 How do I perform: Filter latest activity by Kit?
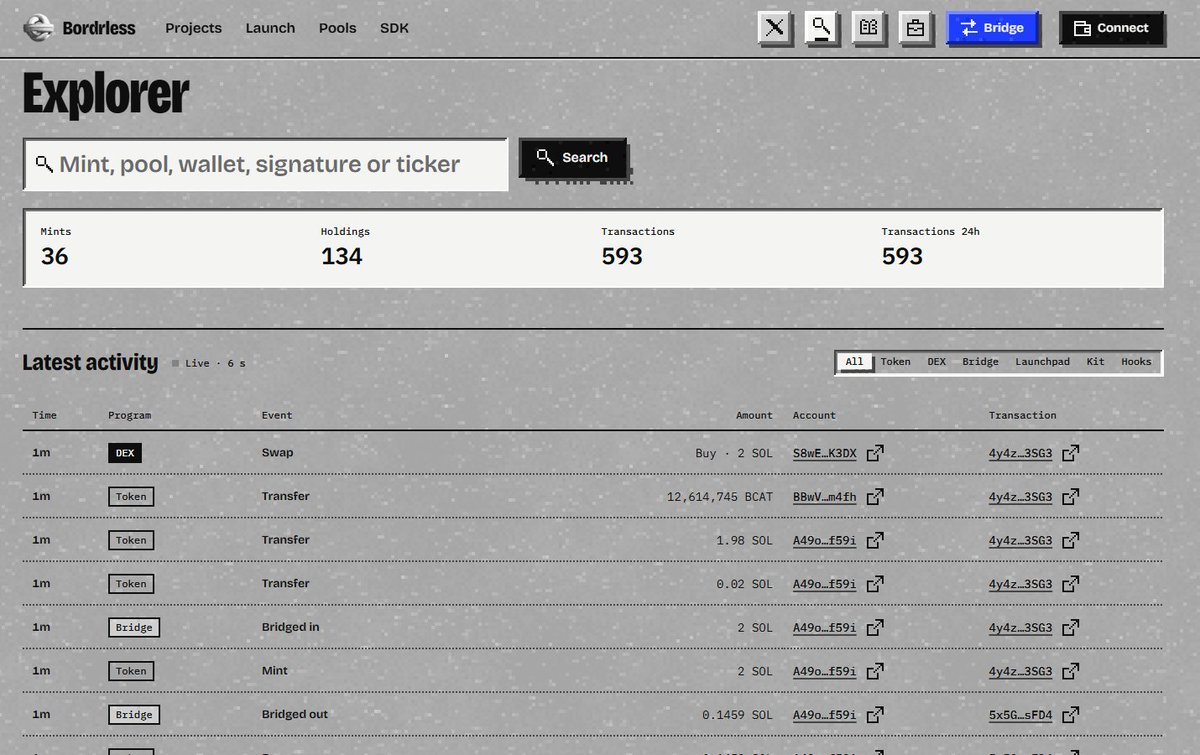(x=1095, y=362)
